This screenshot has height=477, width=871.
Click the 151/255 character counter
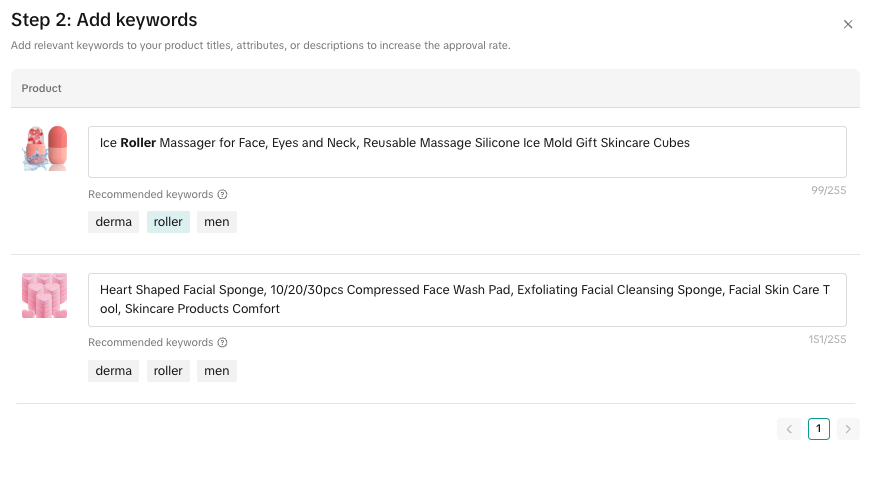click(827, 339)
